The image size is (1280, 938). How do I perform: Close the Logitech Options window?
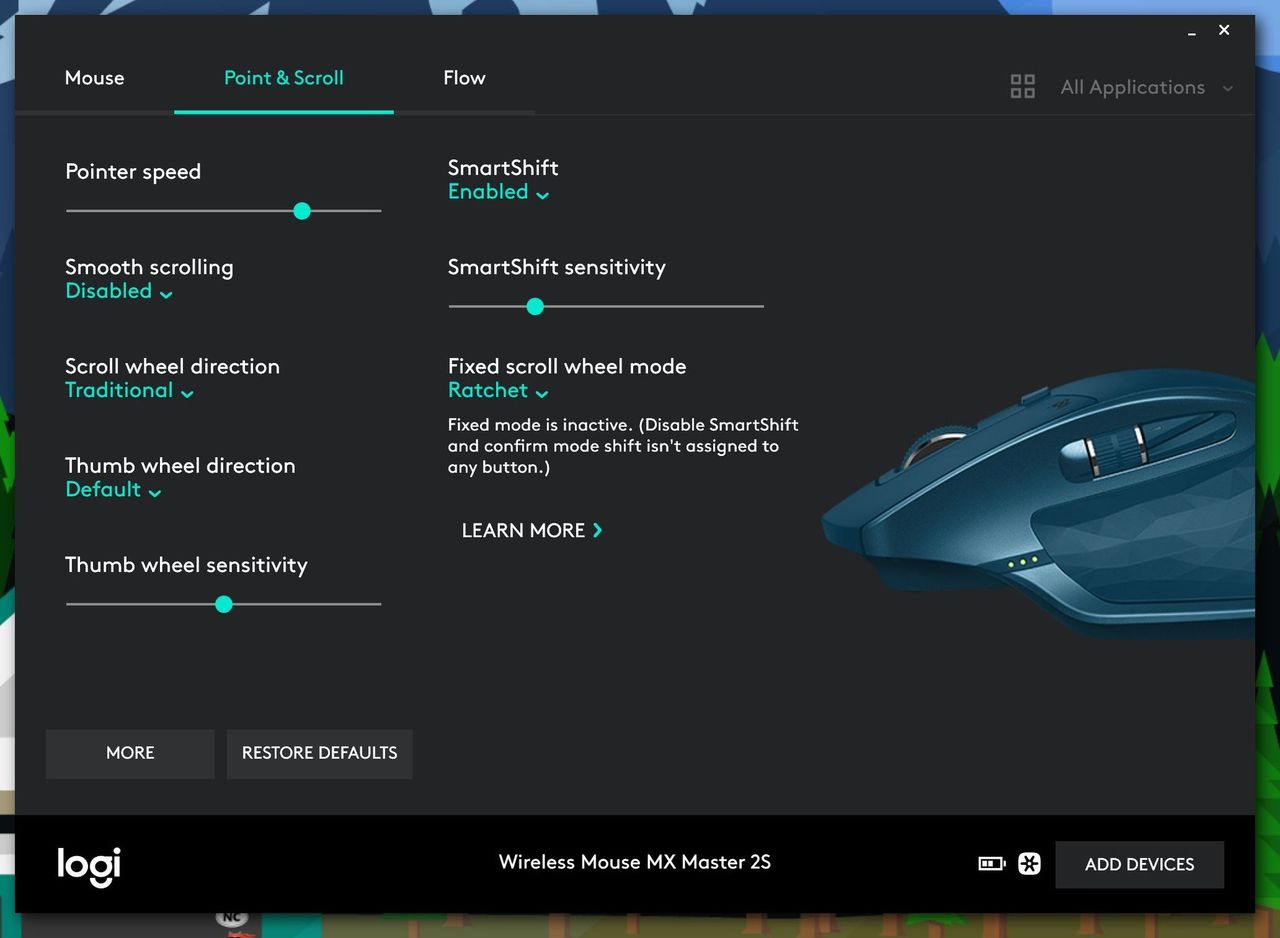pos(1224,31)
